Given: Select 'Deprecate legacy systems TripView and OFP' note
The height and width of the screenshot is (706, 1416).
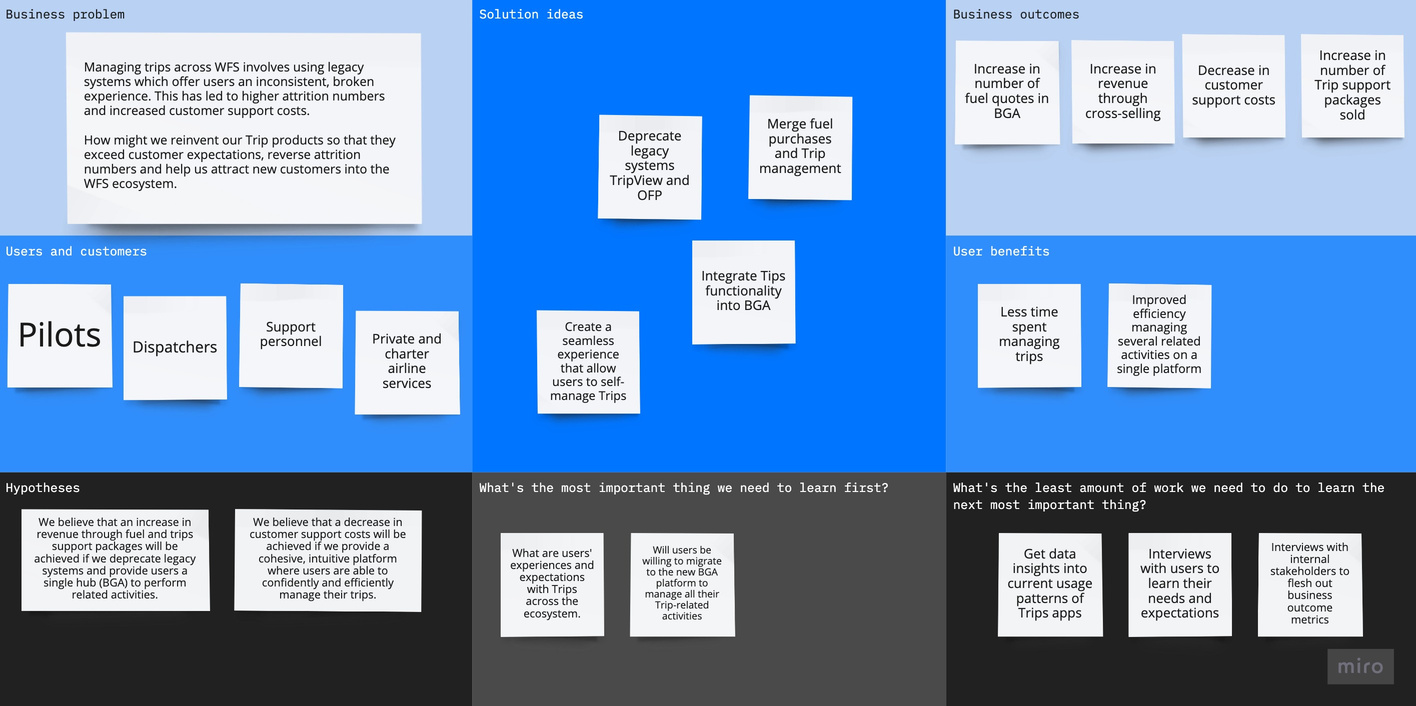Looking at the screenshot, I should (650, 167).
